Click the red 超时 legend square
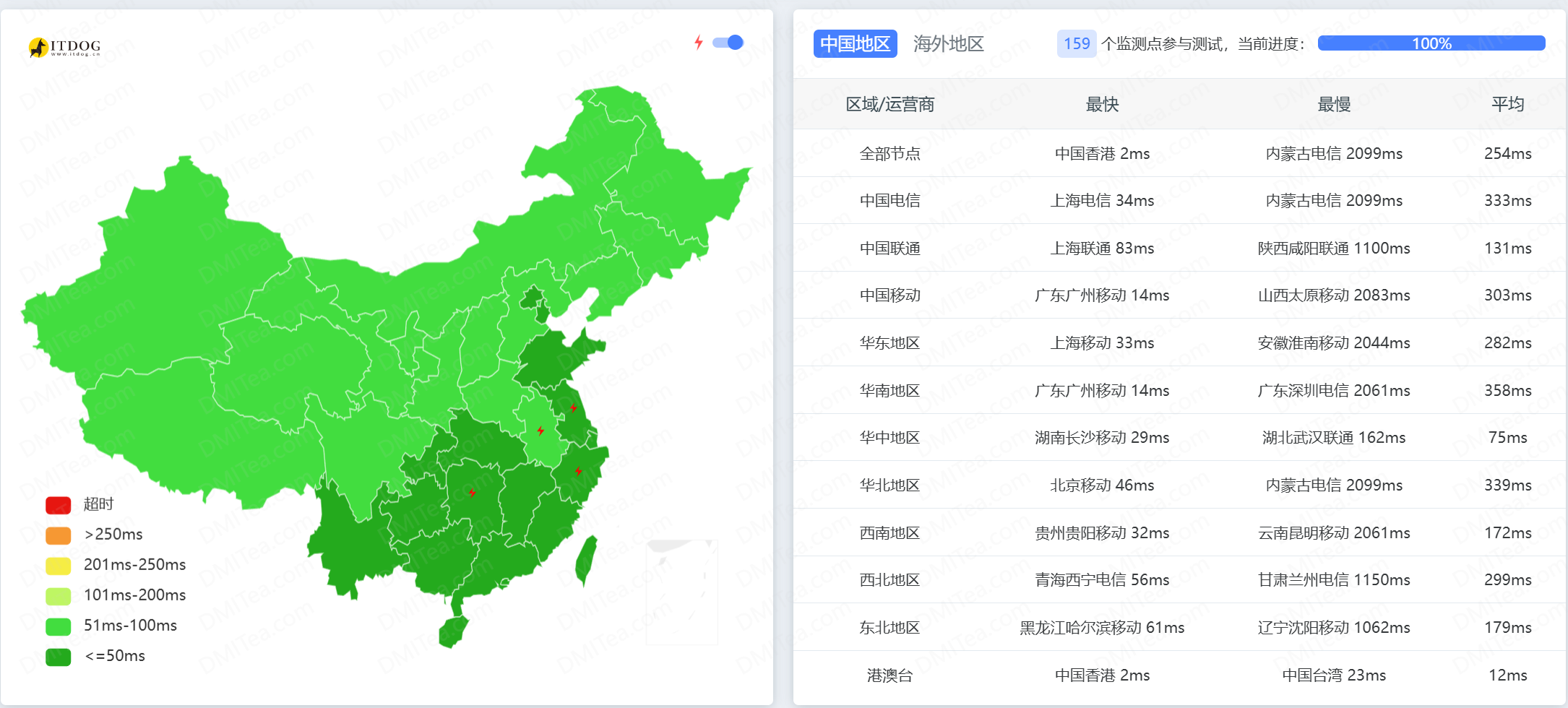The width and height of the screenshot is (1568, 708). pyautogui.click(x=58, y=504)
